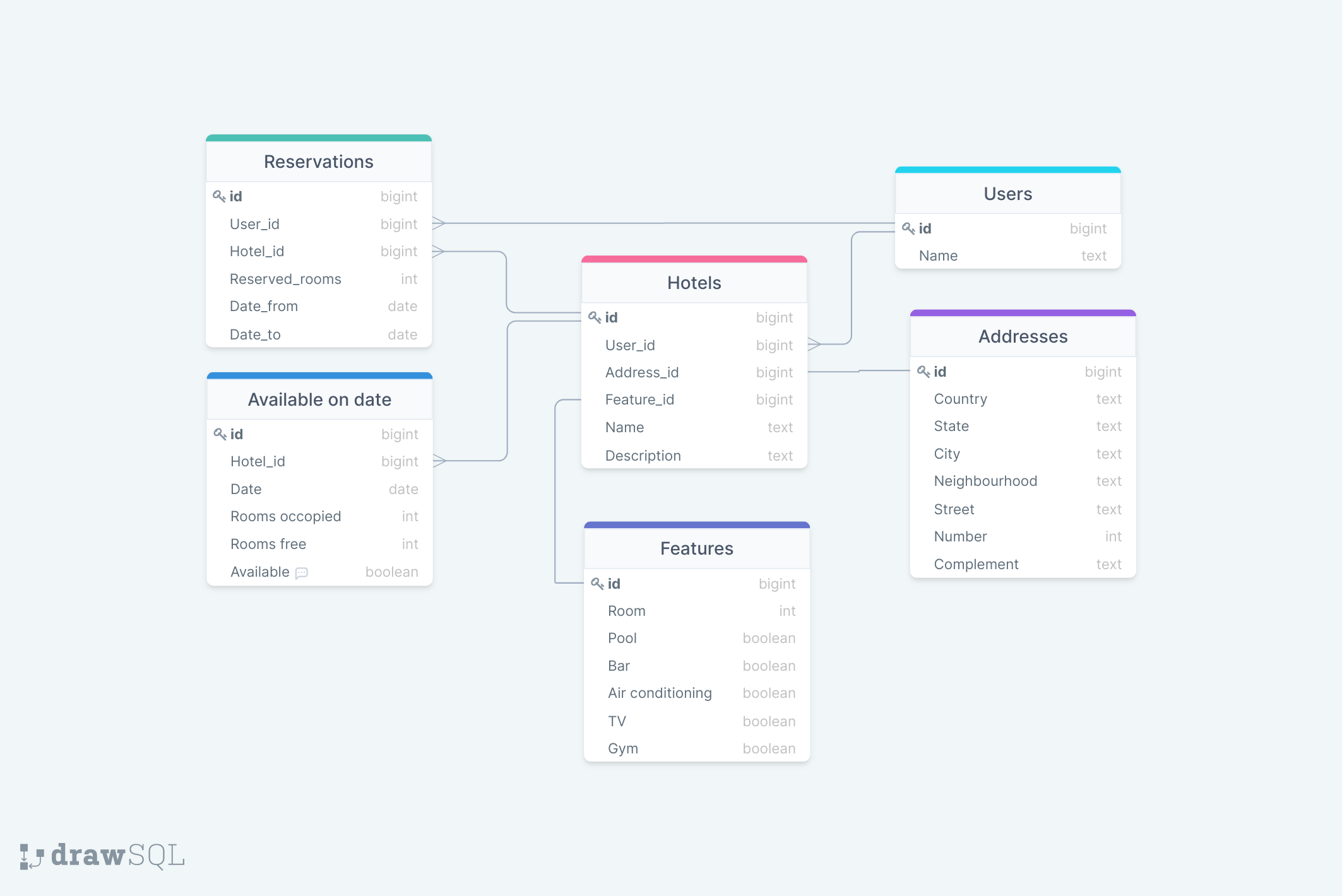Click the pink color bar atop Hotels
1342x896 pixels.
(x=694, y=259)
